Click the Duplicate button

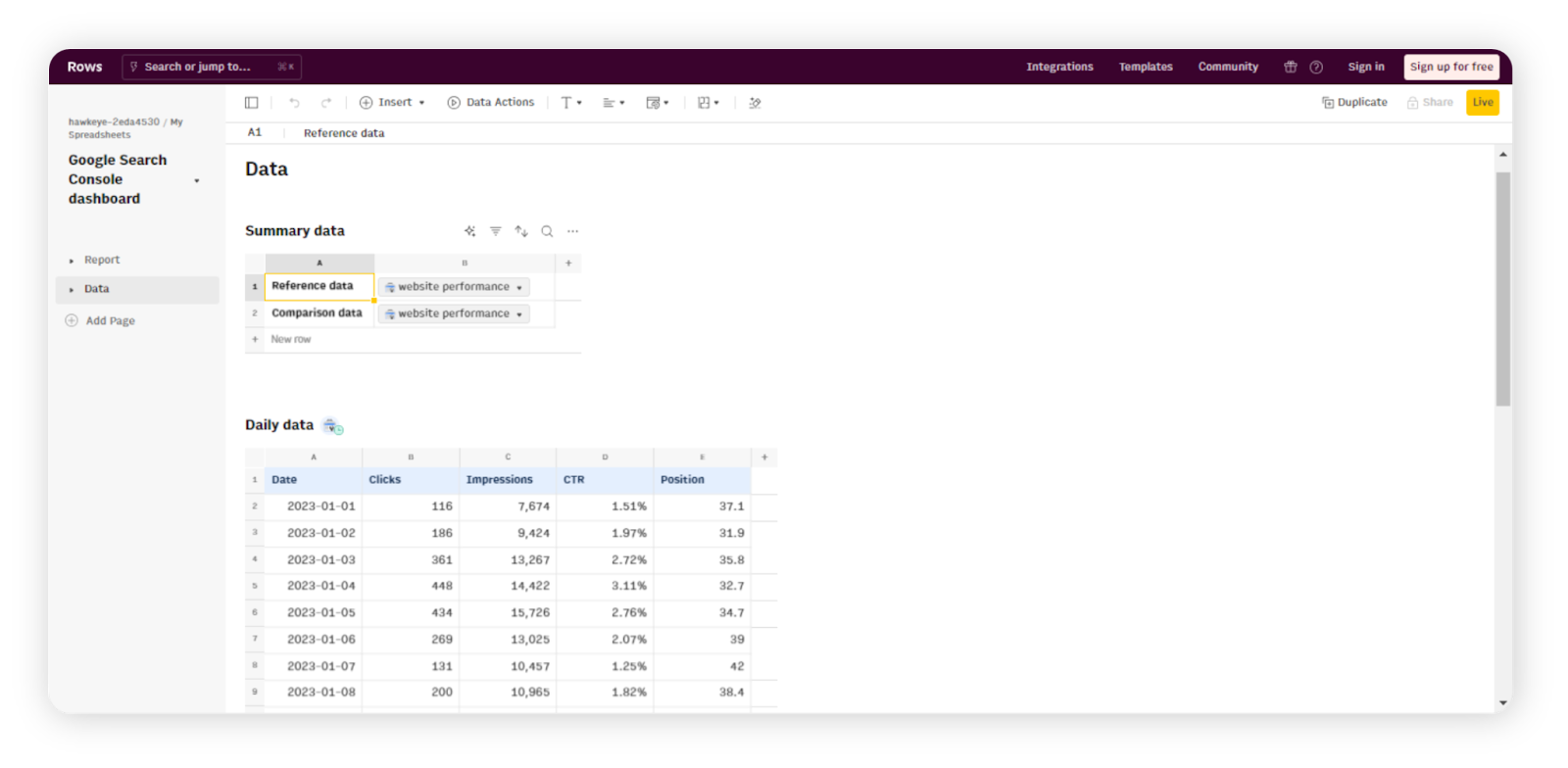point(1354,103)
